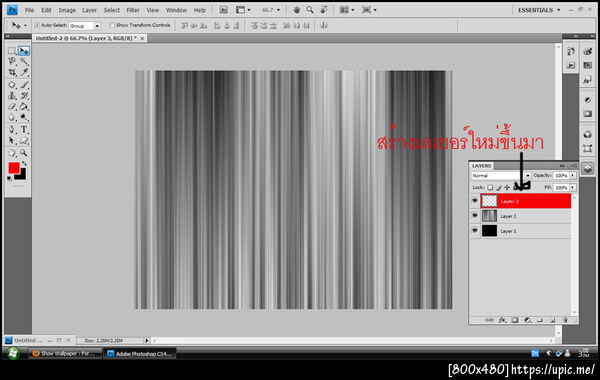The height and width of the screenshot is (380, 600).
Task: Open the View Extras dropdown
Action: coord(243,10)
